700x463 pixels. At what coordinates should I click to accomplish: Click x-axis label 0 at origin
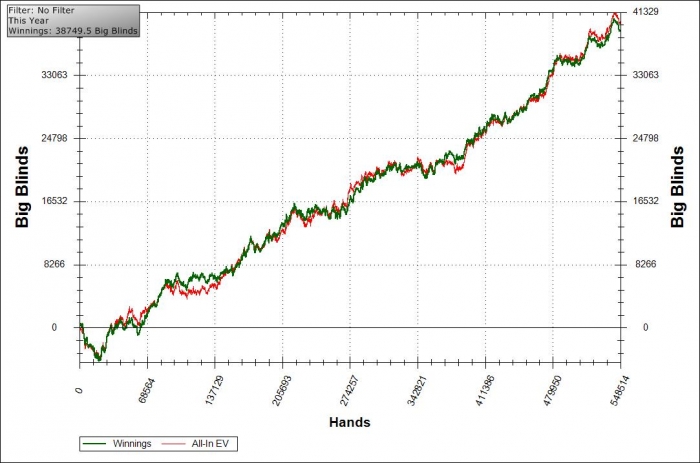tap(79, 390)
